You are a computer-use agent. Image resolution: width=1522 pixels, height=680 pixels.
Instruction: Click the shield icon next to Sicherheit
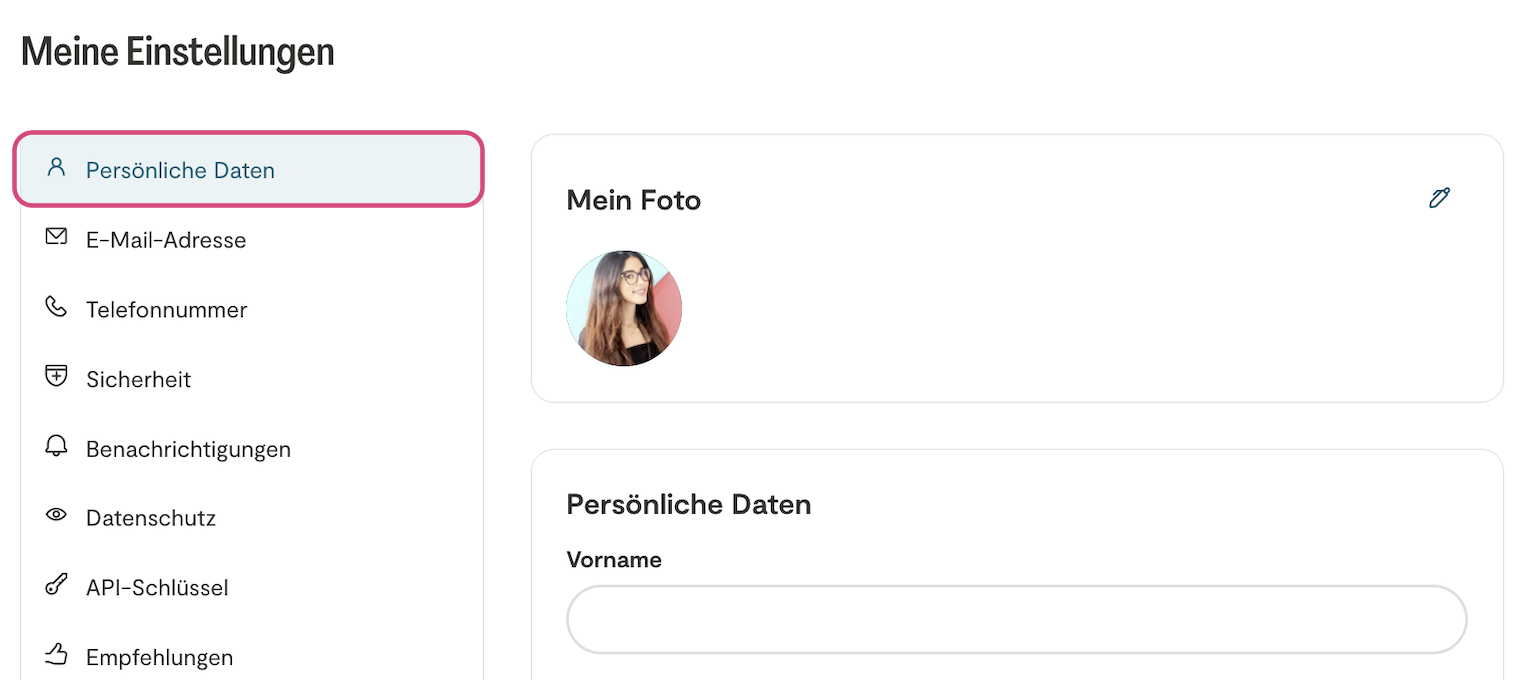click(x=56, y=376)
